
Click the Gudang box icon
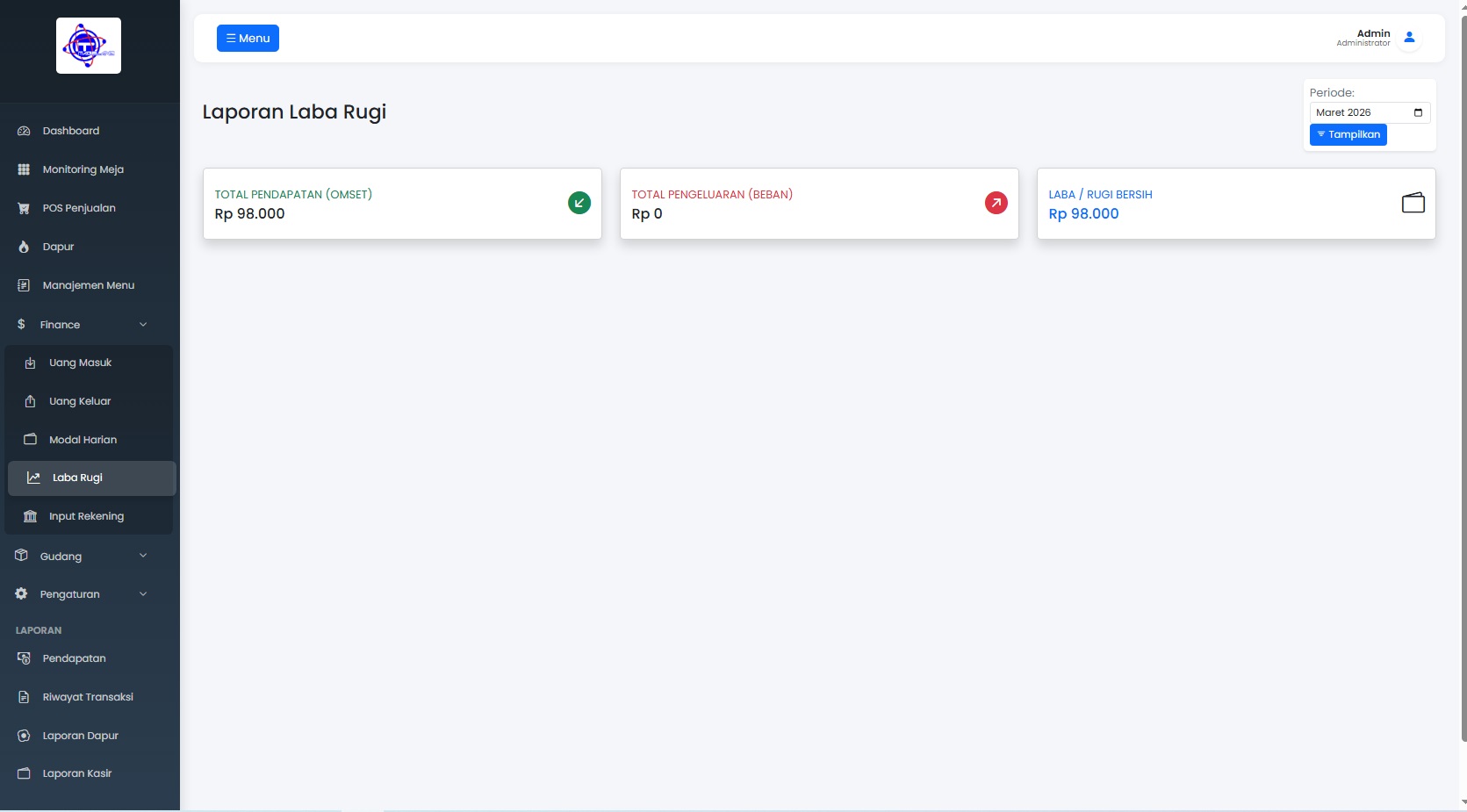coord(21,556)
